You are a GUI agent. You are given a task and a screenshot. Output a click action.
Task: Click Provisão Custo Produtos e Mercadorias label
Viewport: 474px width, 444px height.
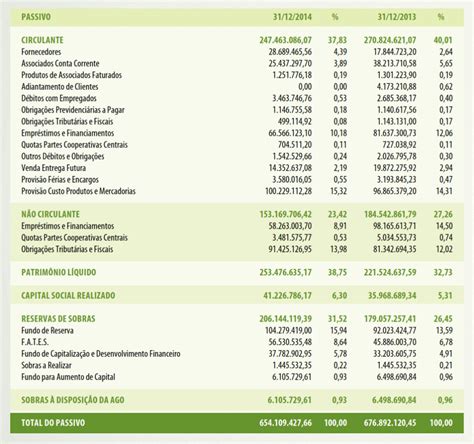78,191
